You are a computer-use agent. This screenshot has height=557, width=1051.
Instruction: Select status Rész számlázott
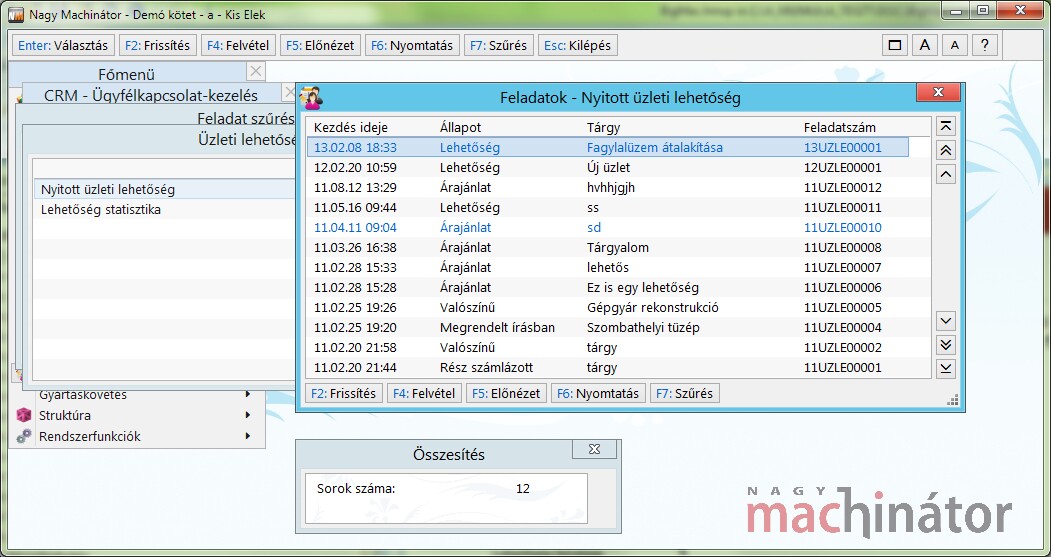(x=487, y=368)
